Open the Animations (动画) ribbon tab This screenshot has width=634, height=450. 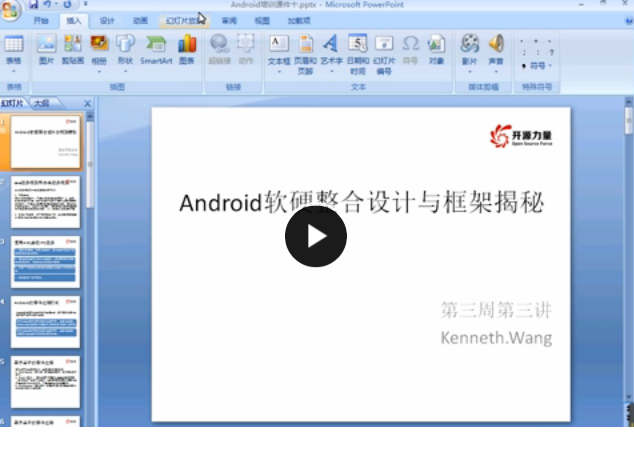pos(140,21)
